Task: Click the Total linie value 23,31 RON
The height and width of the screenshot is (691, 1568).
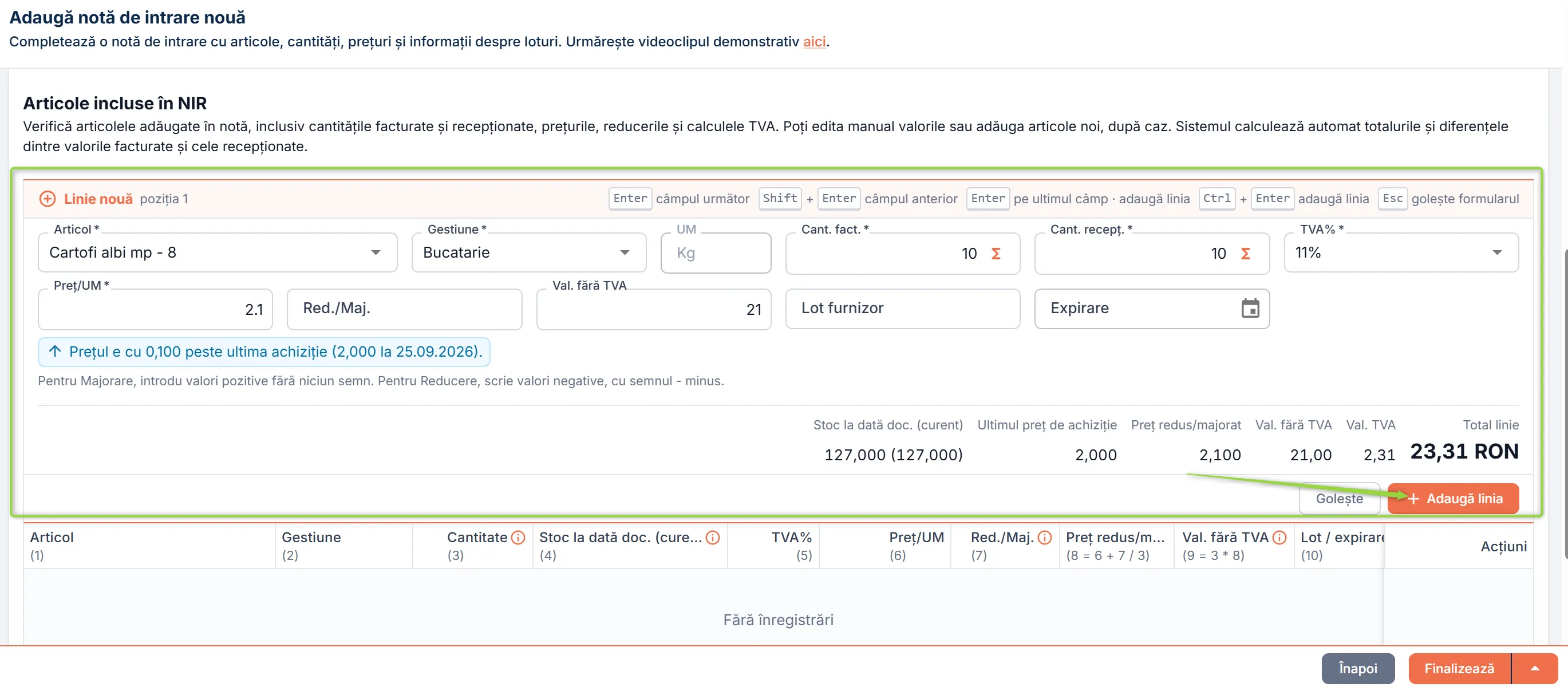Action: tap(1464, 452)
